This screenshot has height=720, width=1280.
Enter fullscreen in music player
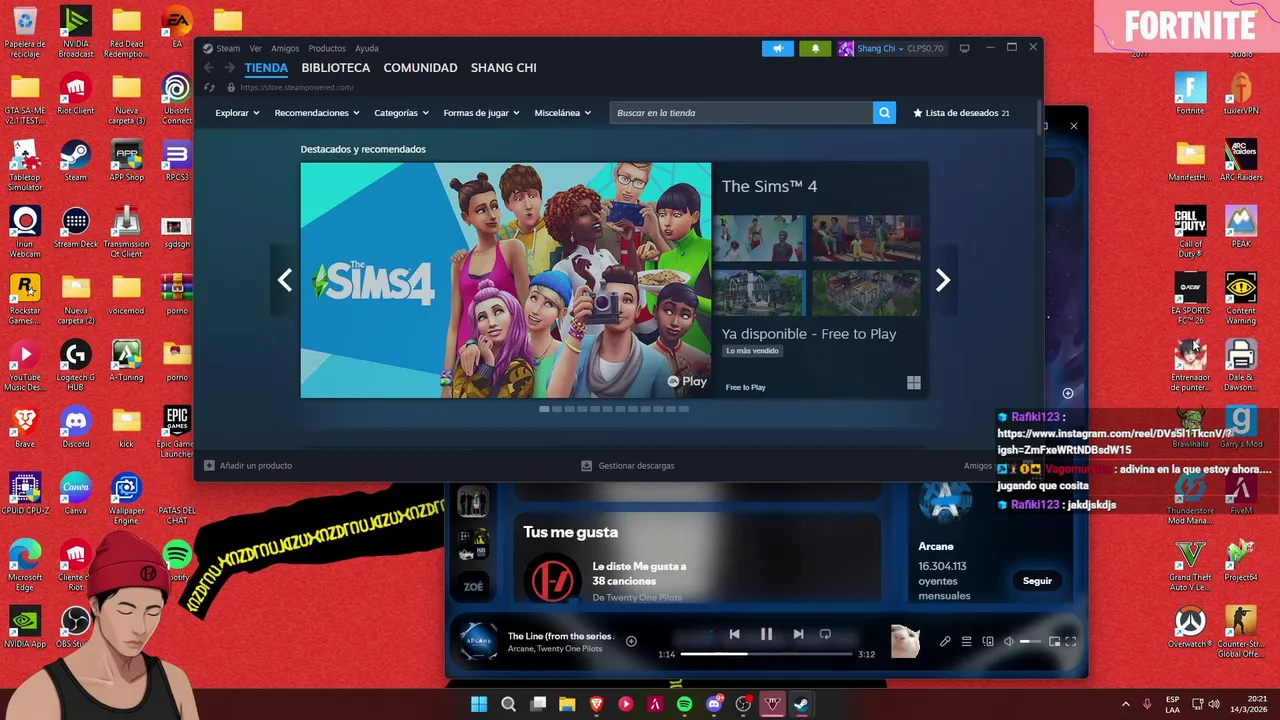click(x=1071, y=641)
